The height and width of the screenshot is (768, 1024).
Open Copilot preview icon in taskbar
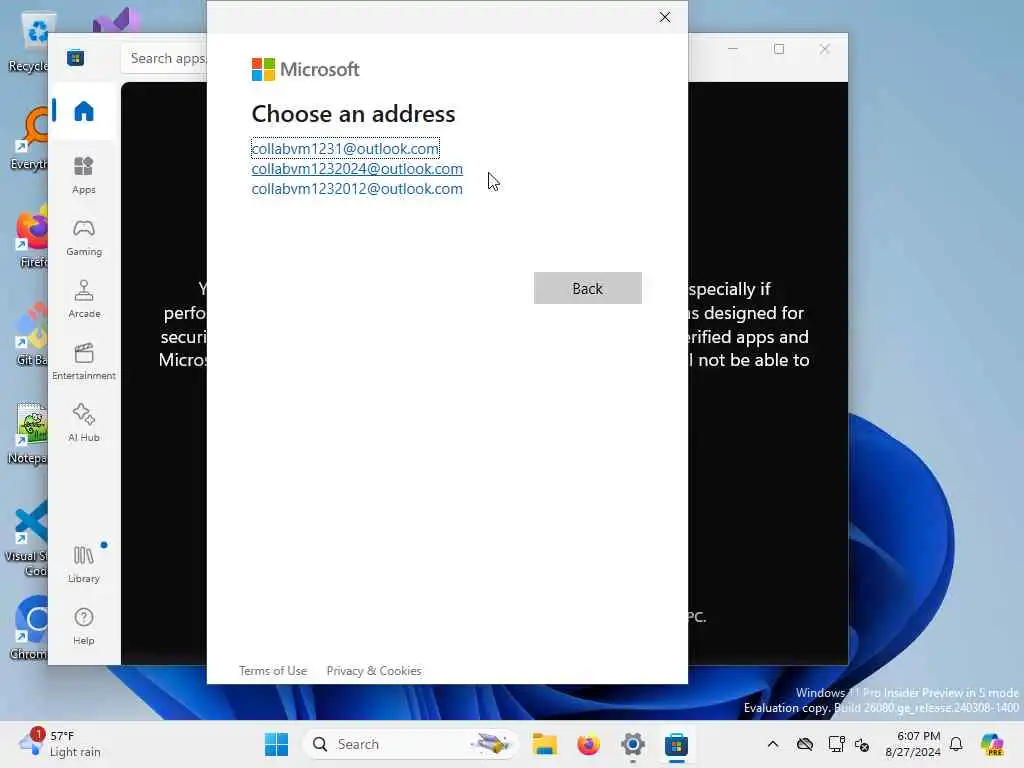pyautogui.click(x=993, y=744)
